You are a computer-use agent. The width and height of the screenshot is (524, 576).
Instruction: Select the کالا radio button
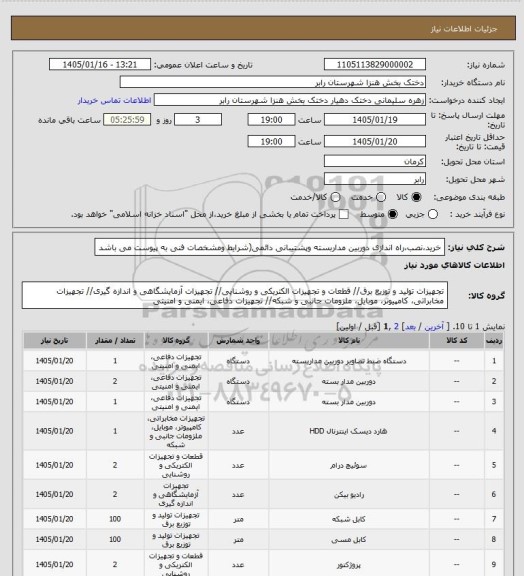click(x=416, y=197)
